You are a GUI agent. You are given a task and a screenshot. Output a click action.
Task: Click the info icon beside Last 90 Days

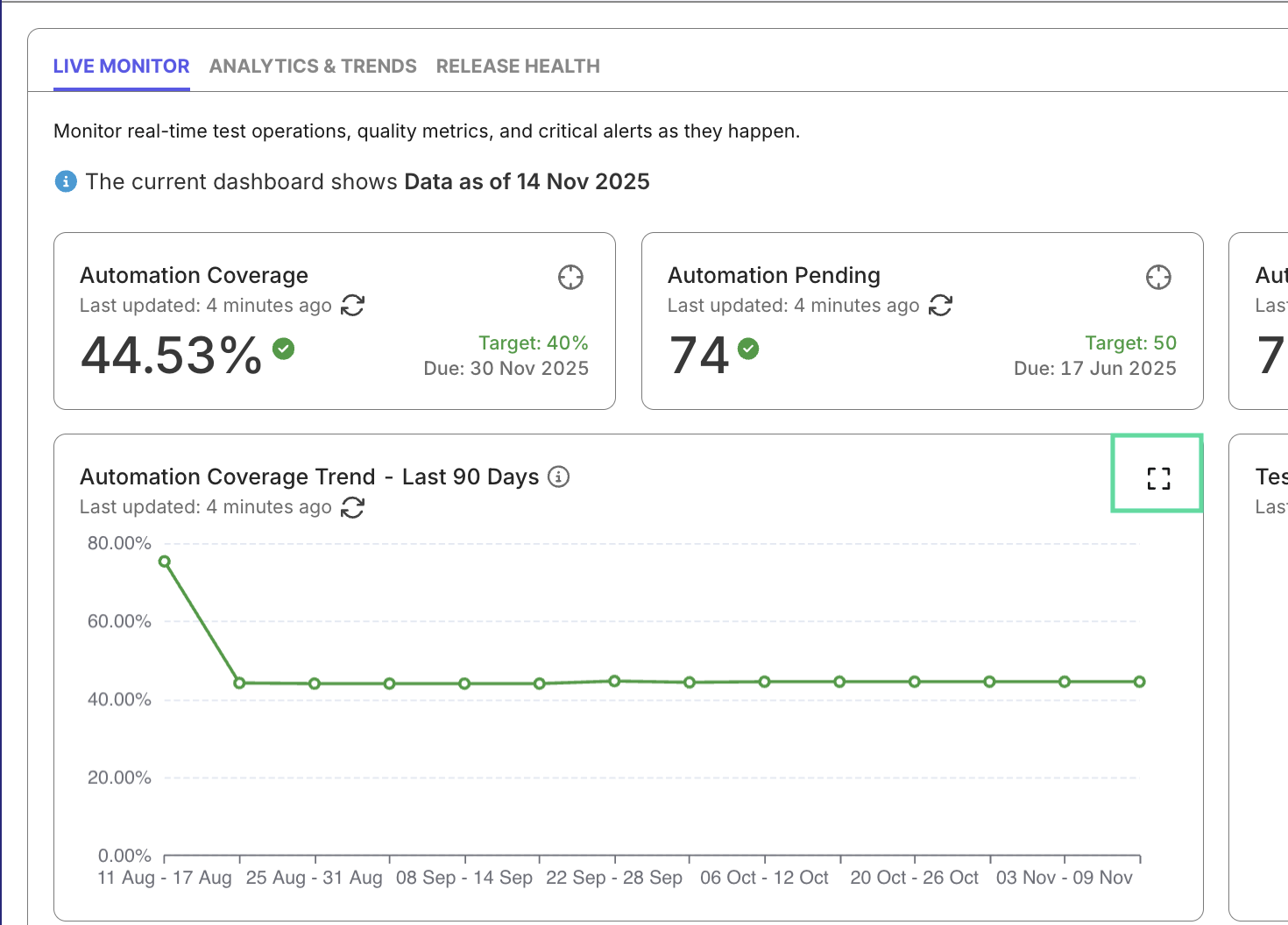(558, 477)
